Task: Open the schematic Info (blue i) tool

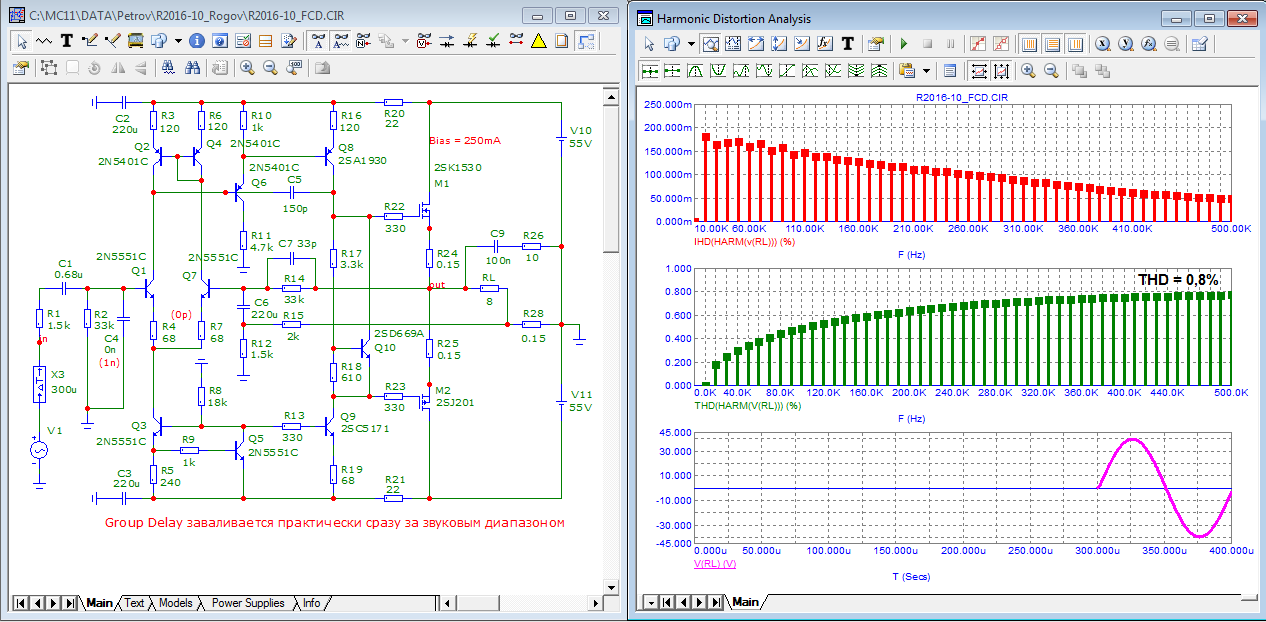Action: click(196, 41)
